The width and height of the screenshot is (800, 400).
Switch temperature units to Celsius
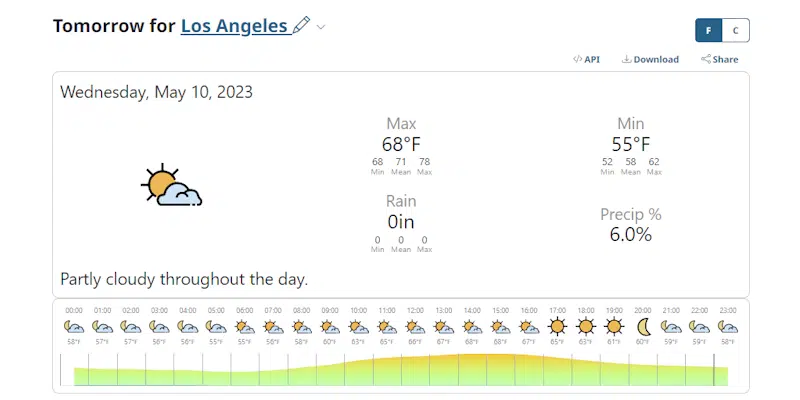[735, 30]
